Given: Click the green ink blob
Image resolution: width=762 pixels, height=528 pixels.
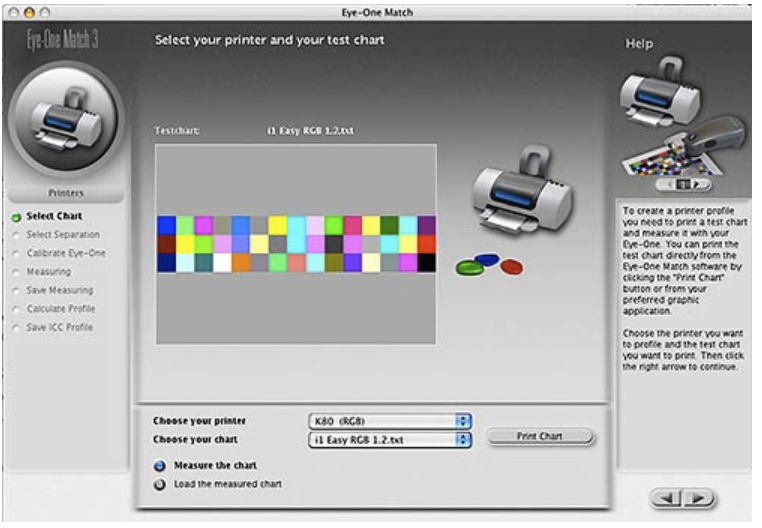Looking at the screenshot, I should pos(470,268).
